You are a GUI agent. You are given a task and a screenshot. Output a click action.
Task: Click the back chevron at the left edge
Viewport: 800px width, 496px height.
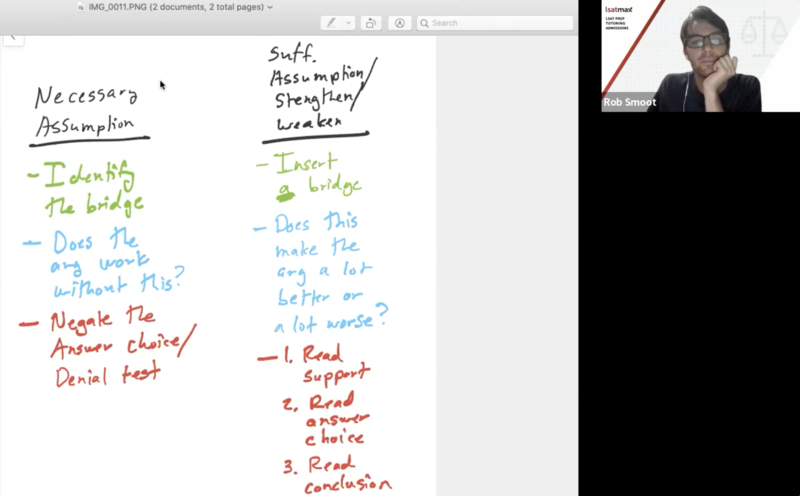12,38
